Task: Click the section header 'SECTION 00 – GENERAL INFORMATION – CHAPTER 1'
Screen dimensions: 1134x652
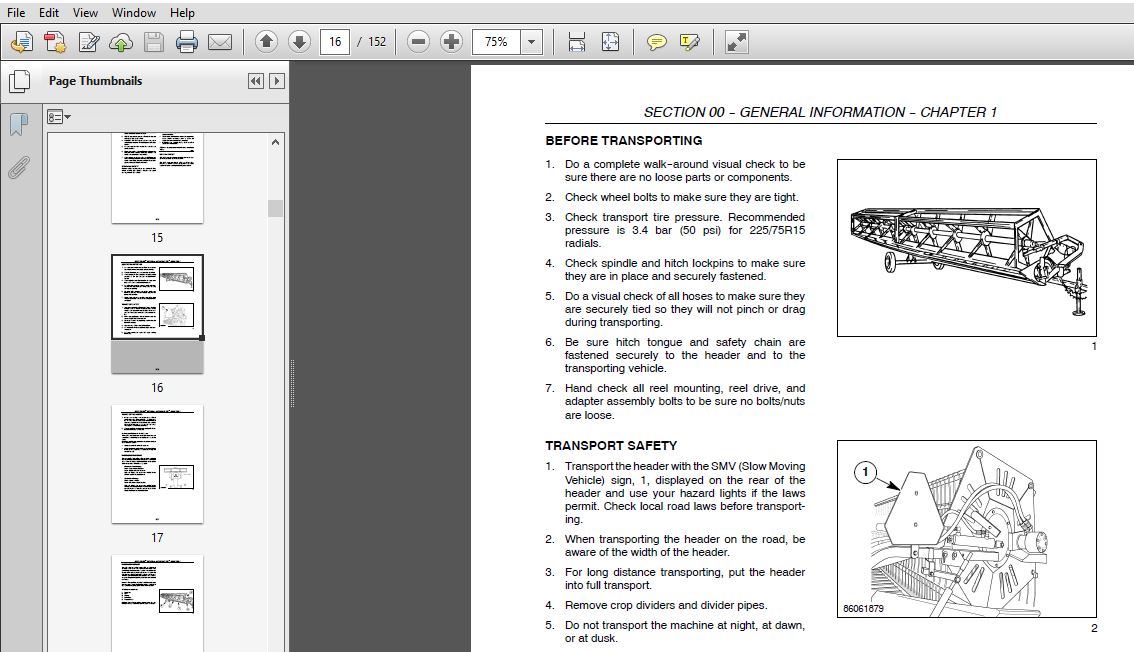Action: point(820,112)
